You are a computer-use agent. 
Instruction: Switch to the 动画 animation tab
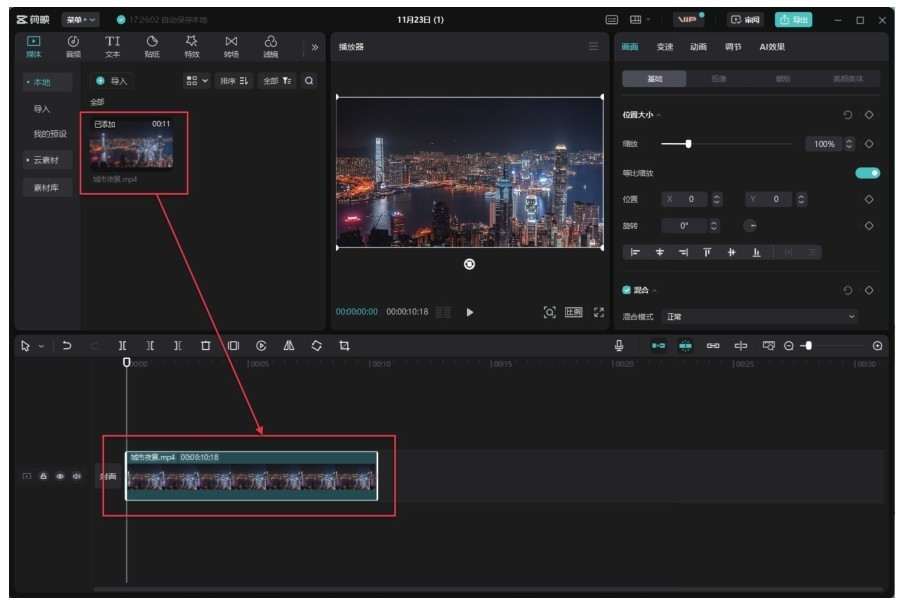(698, 47)
